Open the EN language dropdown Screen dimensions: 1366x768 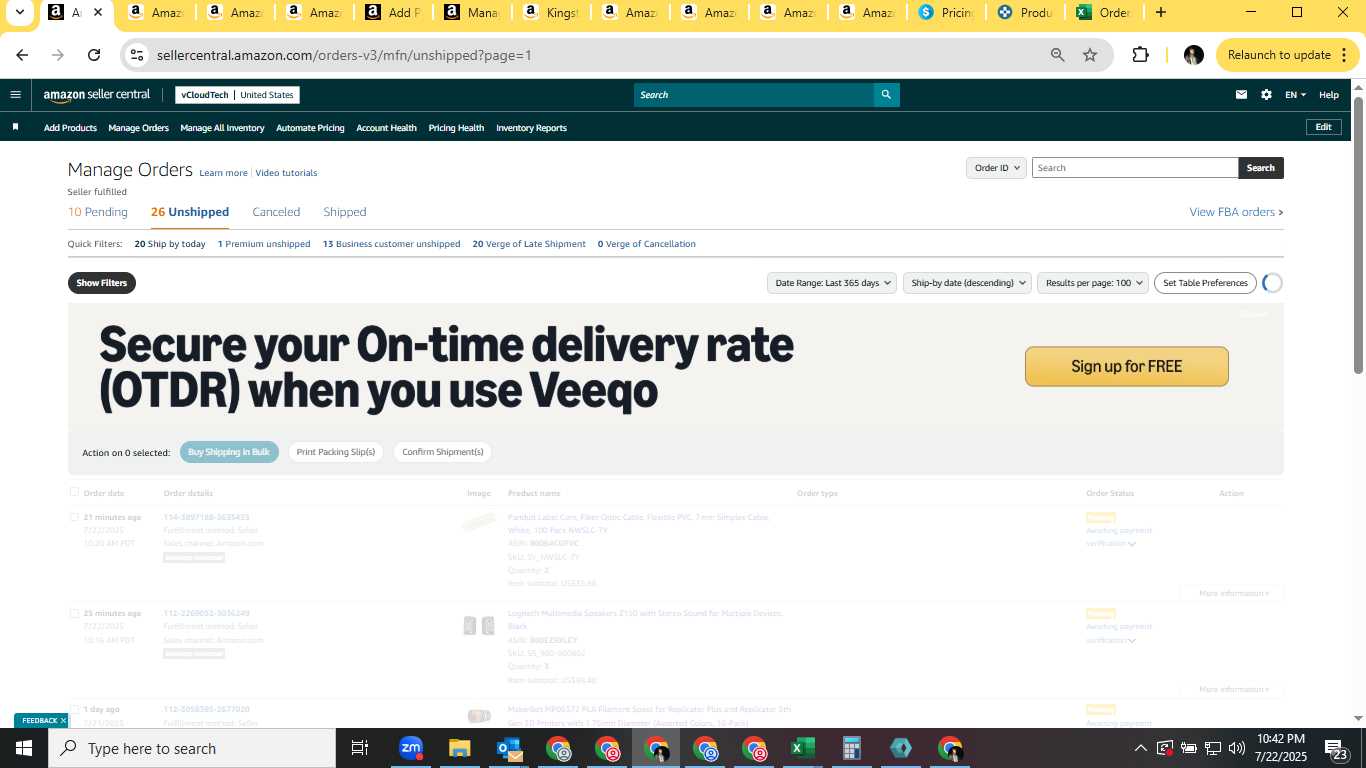(1295, 95)
